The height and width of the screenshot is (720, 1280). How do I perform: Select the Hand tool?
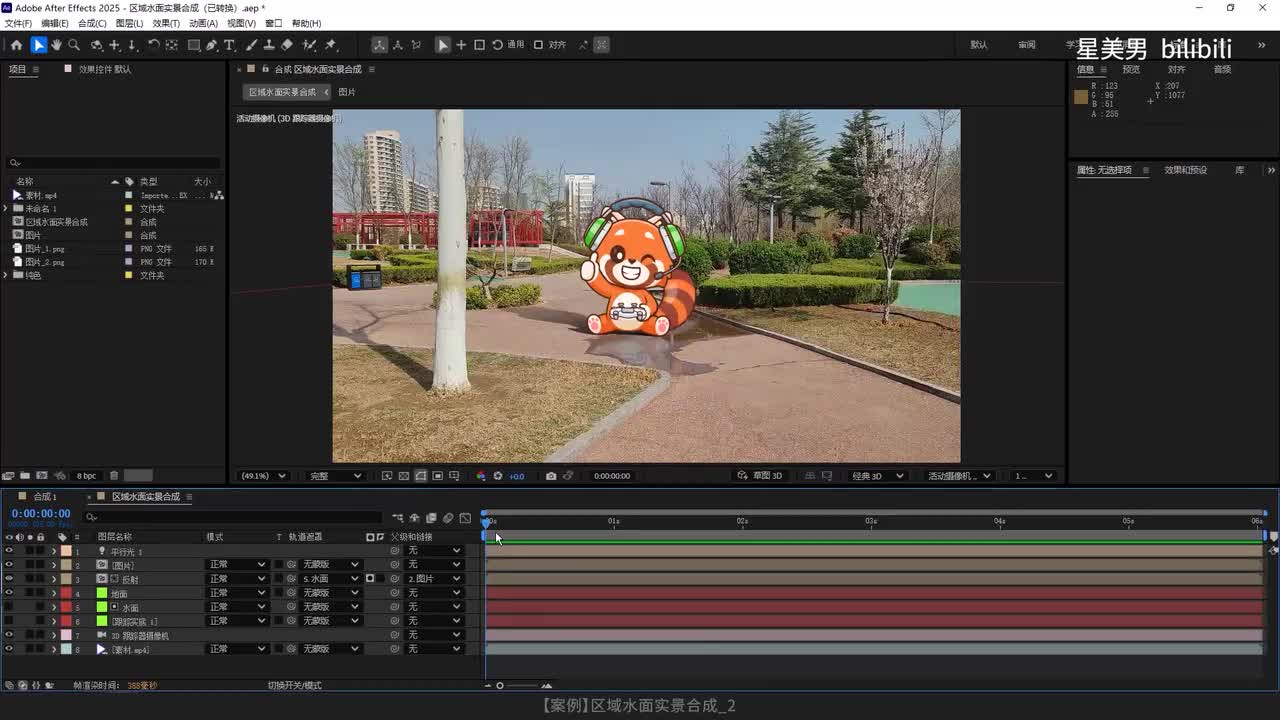pyautogui.click(x=56, y=45)
